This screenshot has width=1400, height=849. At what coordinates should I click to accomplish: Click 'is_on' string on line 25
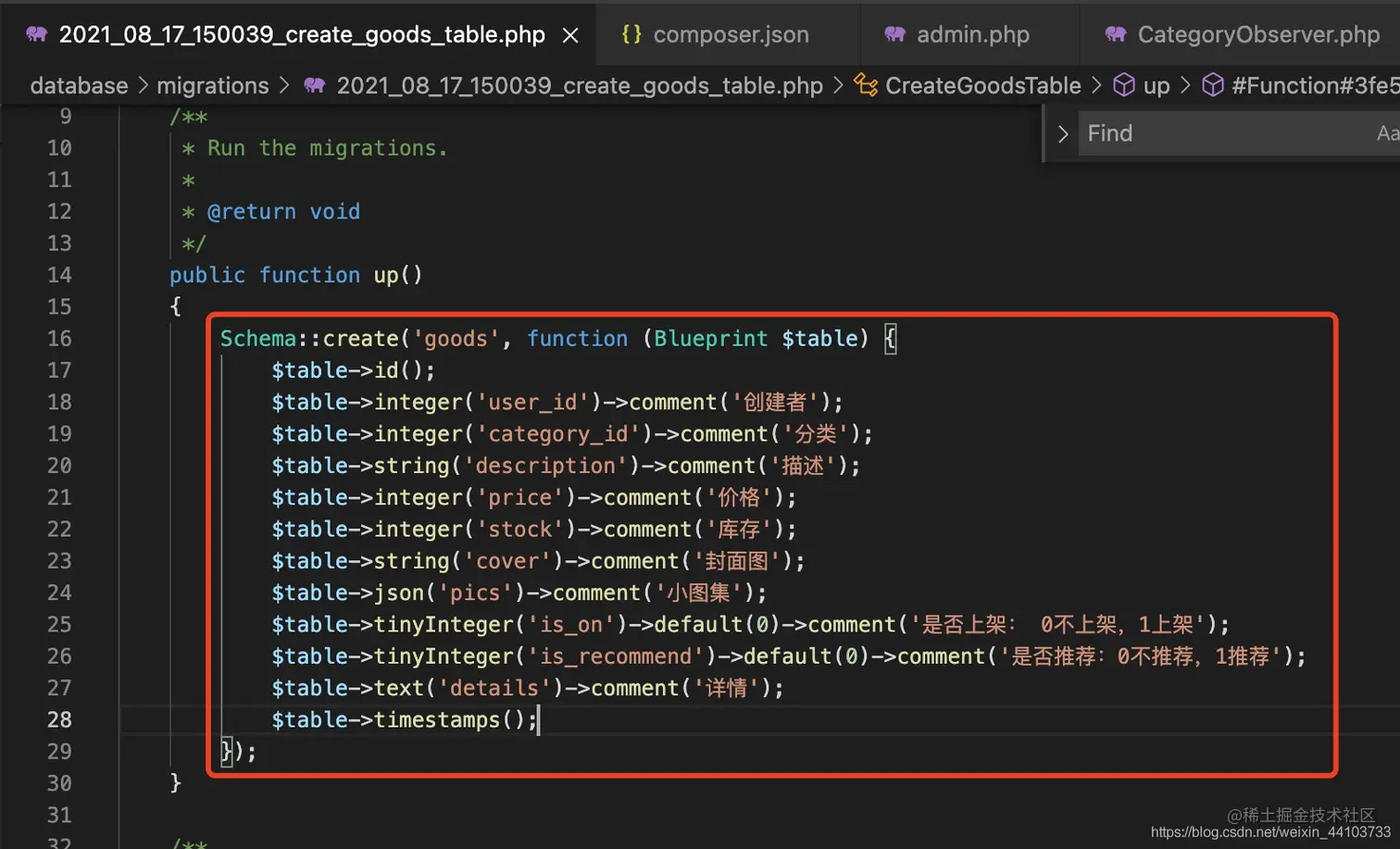click(571, 624)
